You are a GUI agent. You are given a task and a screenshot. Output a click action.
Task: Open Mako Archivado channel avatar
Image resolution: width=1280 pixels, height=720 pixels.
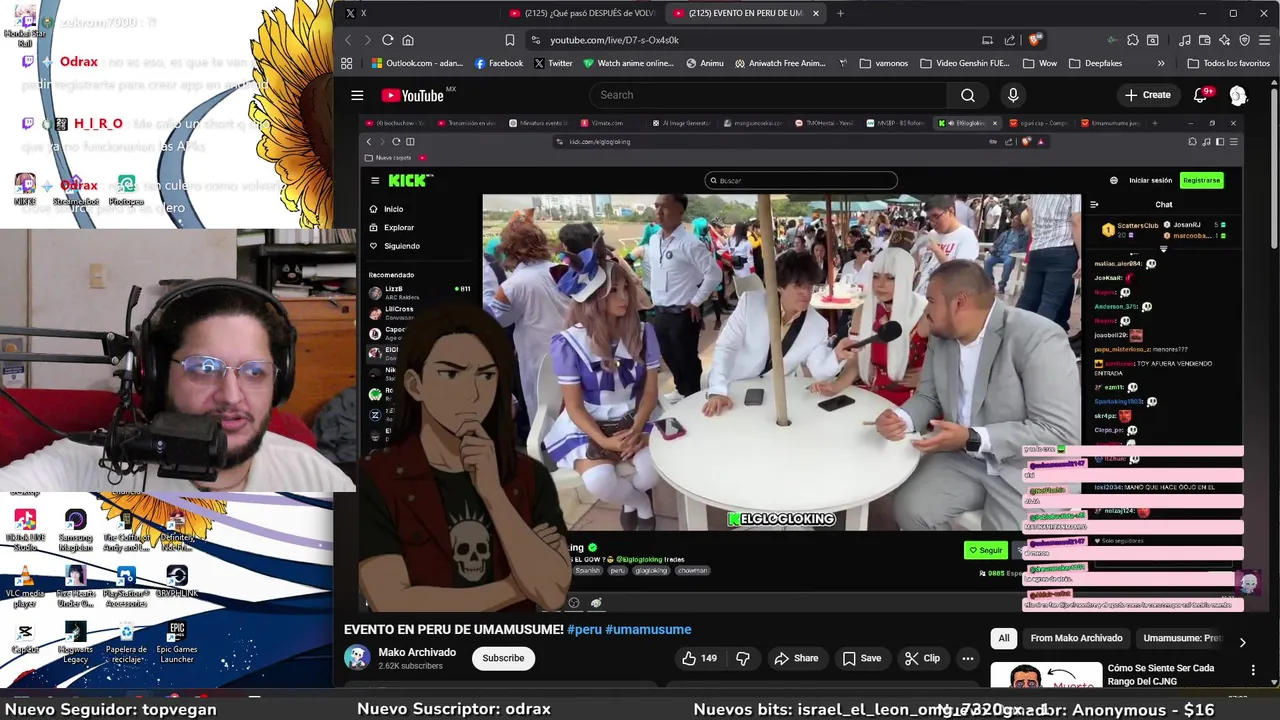pos(357,657)
